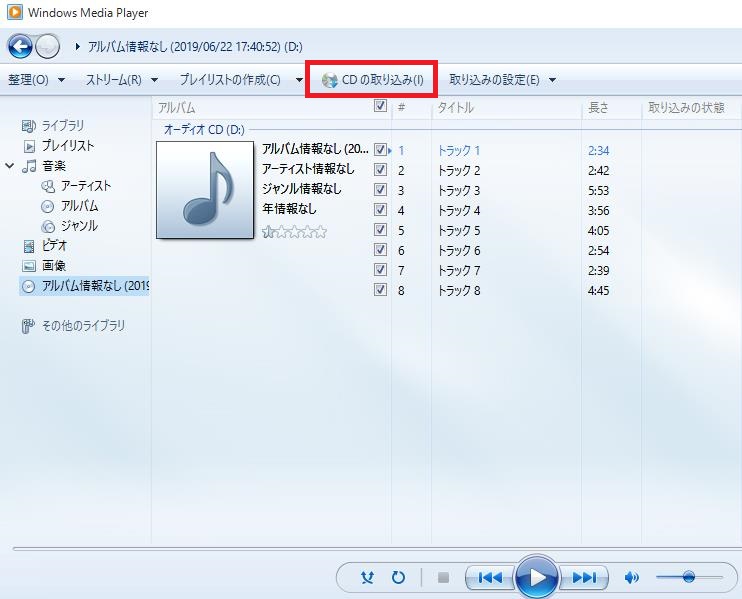Select 画像 in navigation pane
Image resolution: width=742 pixels, height=599 pixels.
coord(54,266)
